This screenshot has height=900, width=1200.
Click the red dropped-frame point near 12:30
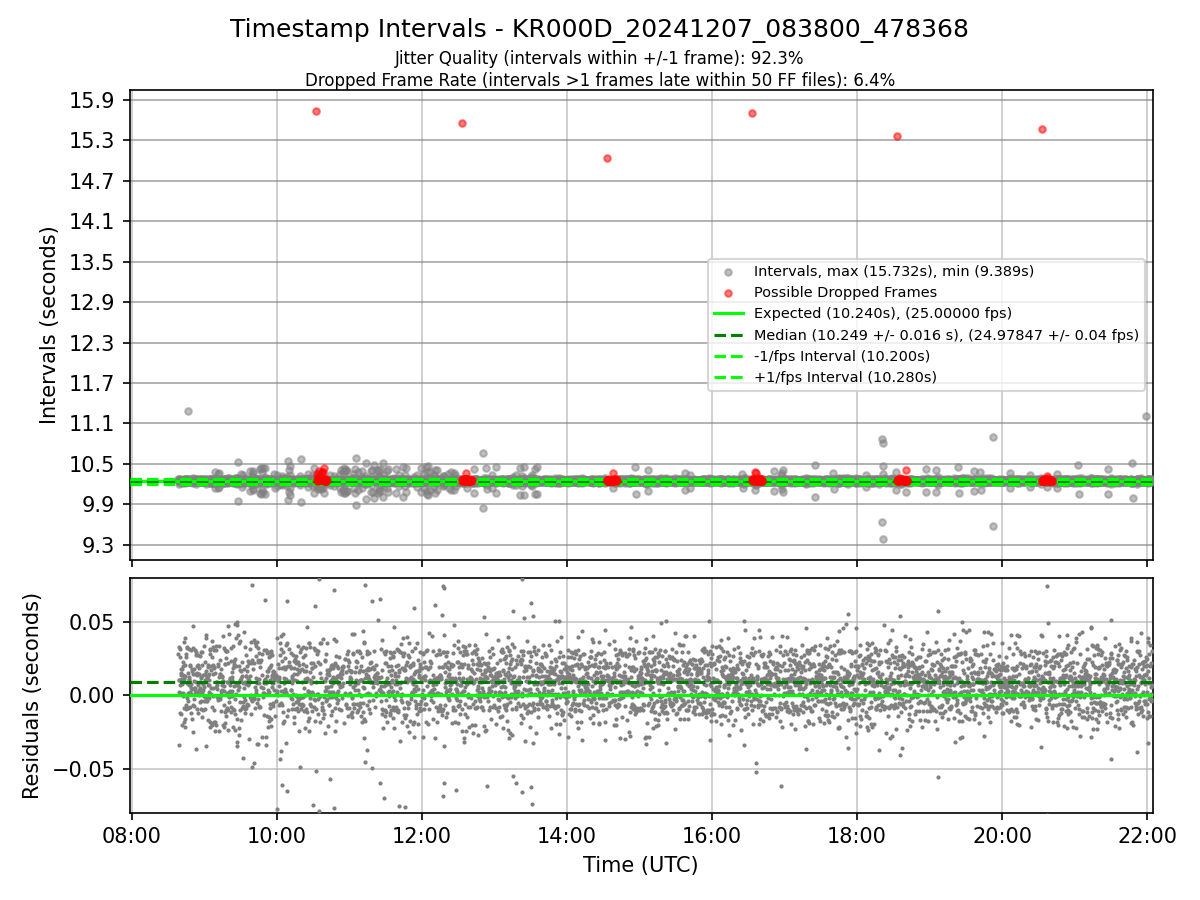click(x=462, y=123)
